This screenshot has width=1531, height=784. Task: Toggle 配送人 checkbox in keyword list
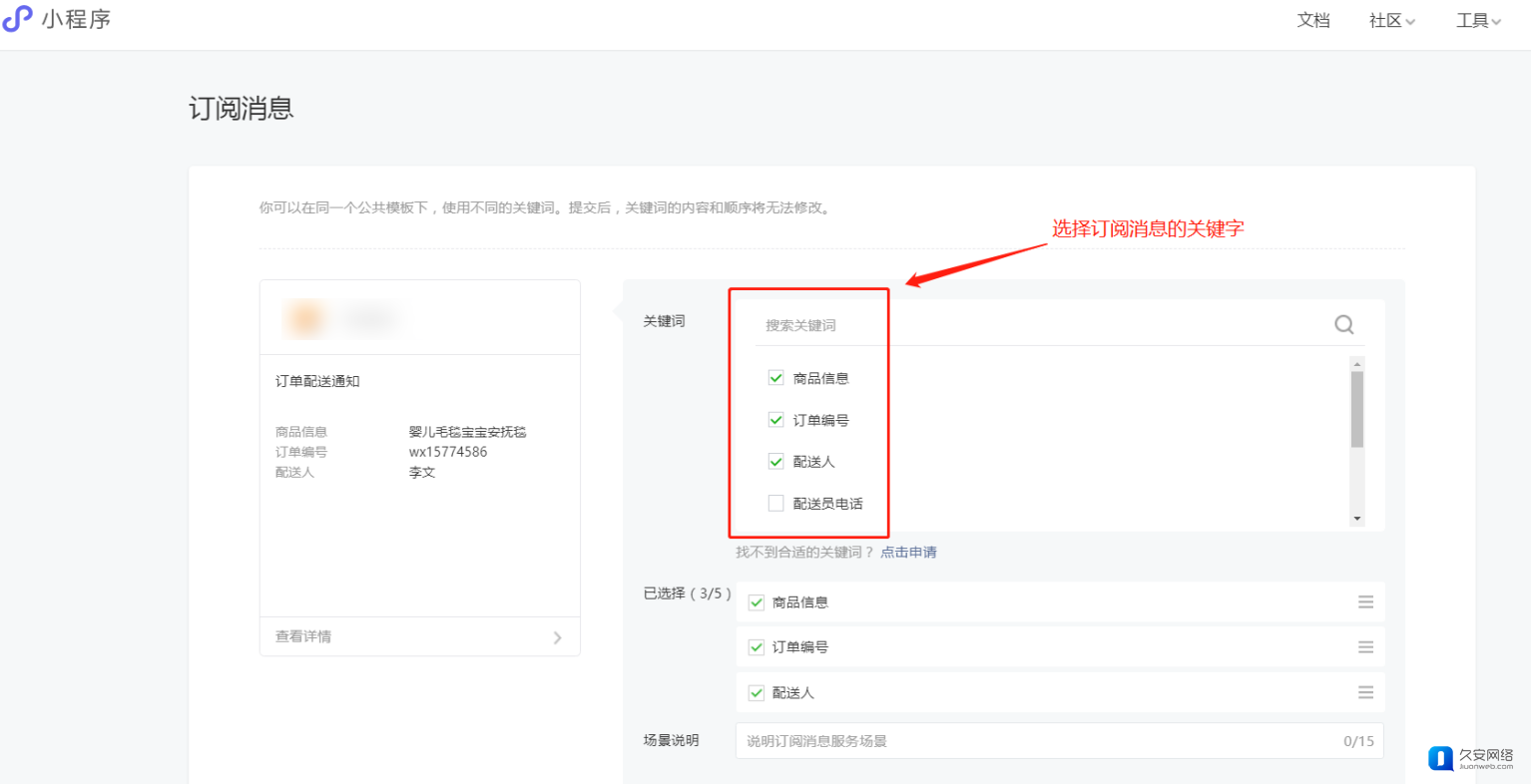pos(775,462)
